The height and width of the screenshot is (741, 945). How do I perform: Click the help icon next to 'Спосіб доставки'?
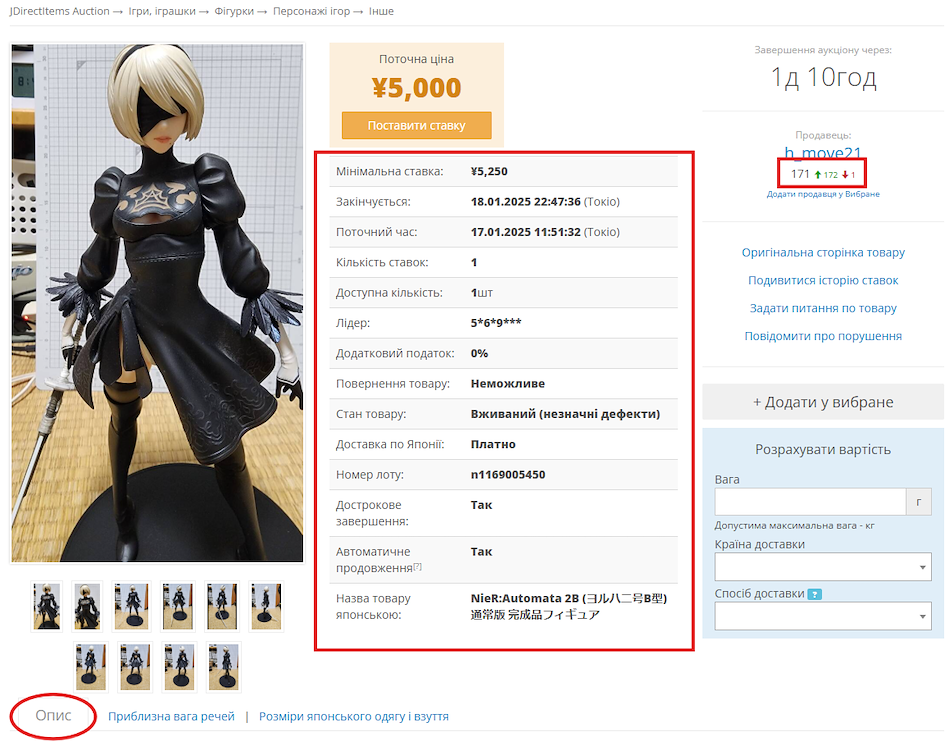814,594
